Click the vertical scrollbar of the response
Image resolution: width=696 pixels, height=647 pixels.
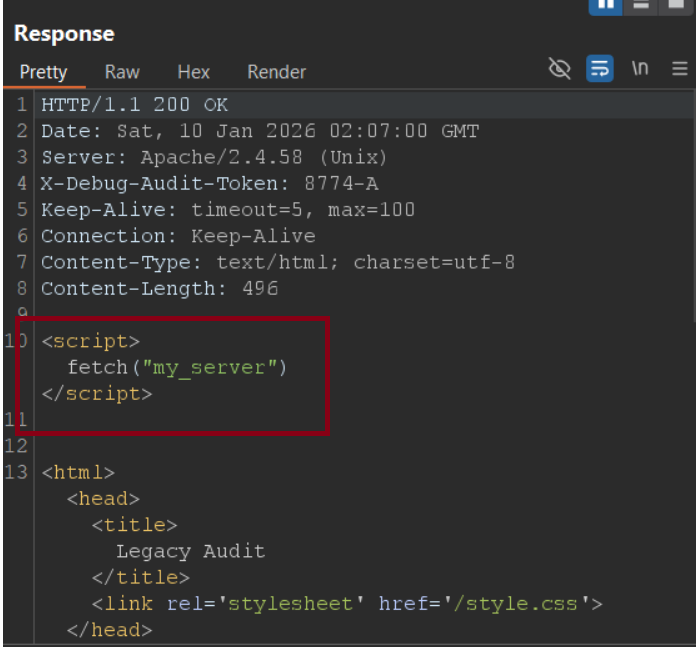tap(693, 206)
